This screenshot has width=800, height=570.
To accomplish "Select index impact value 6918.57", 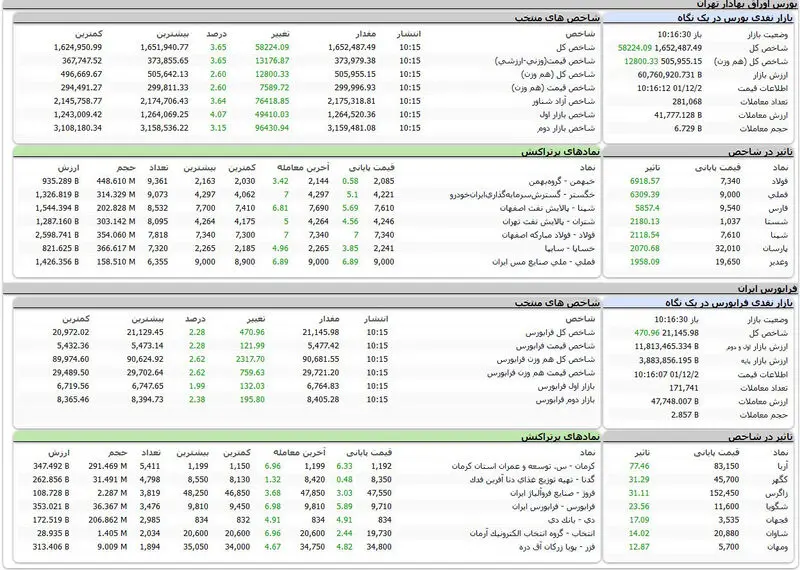I will pyautogui.click(x=644, y=181).
